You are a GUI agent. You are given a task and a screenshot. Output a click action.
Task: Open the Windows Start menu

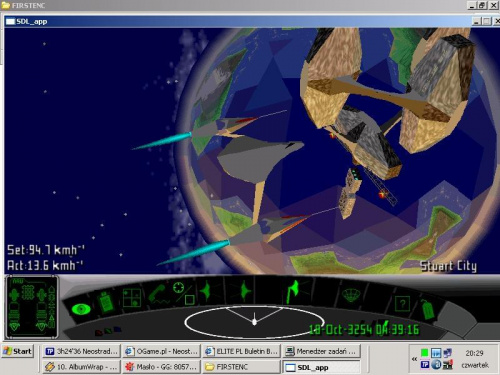coord(18,351)
